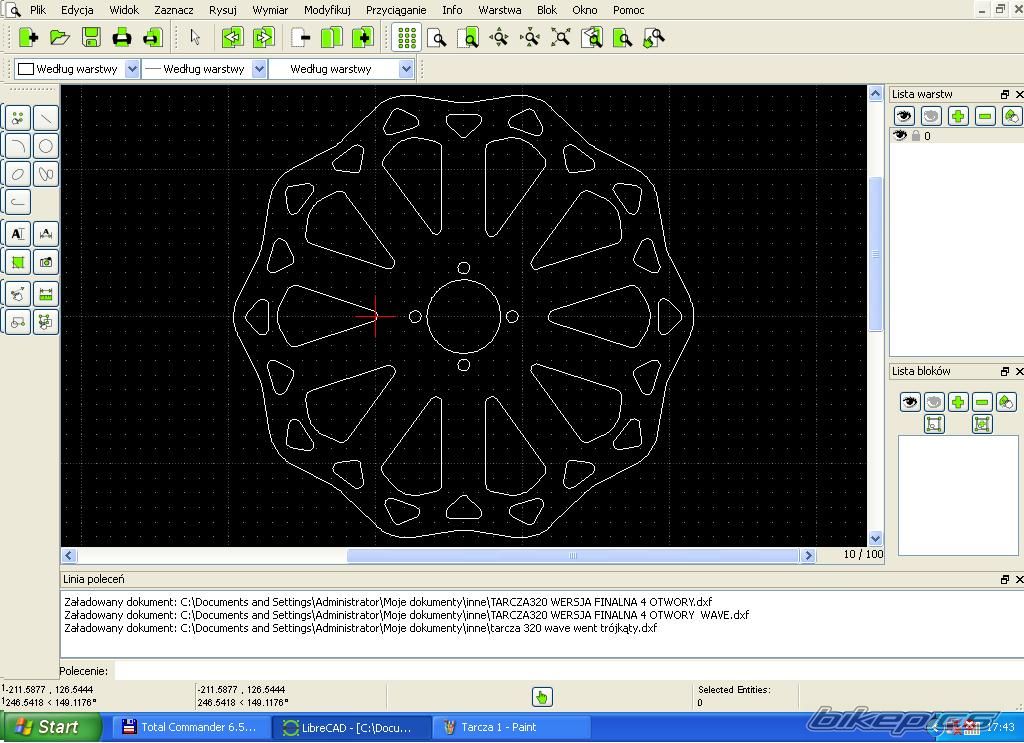Remove block with minus in Lista bloków
This screenshot has height=743, width=1024.
[x=982, y=402]
